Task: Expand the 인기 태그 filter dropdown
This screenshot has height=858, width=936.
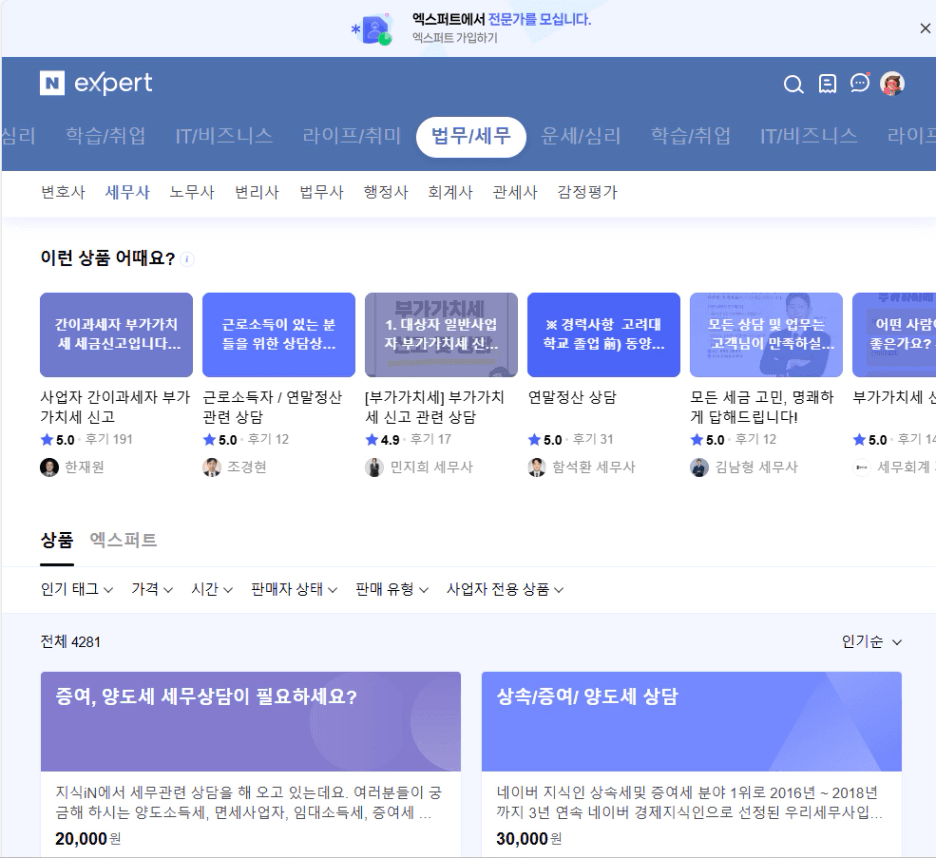Action: [77, 590]
